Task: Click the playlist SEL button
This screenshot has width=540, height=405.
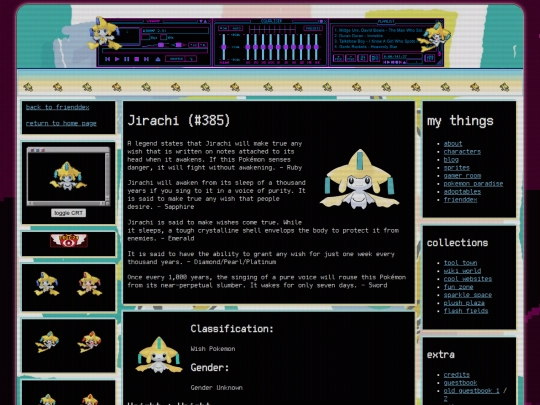Action: (363, 58)
